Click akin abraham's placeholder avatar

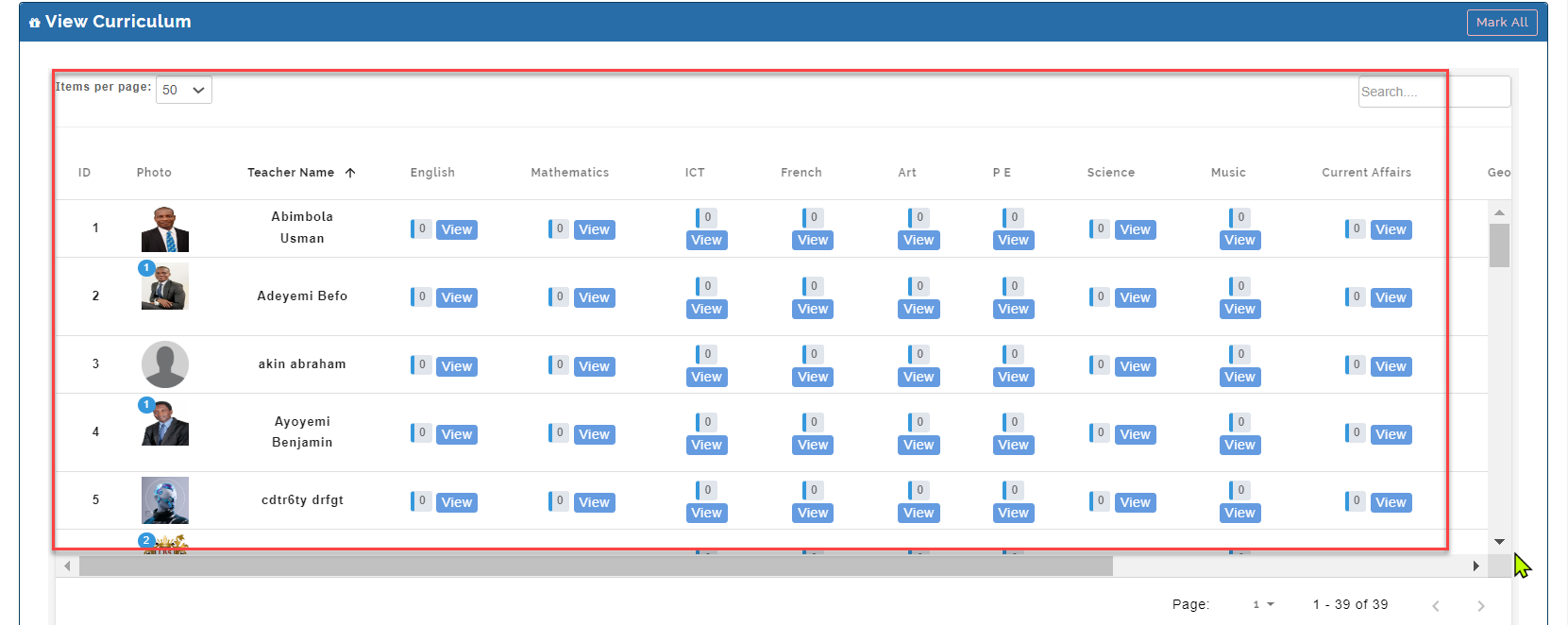165,364
